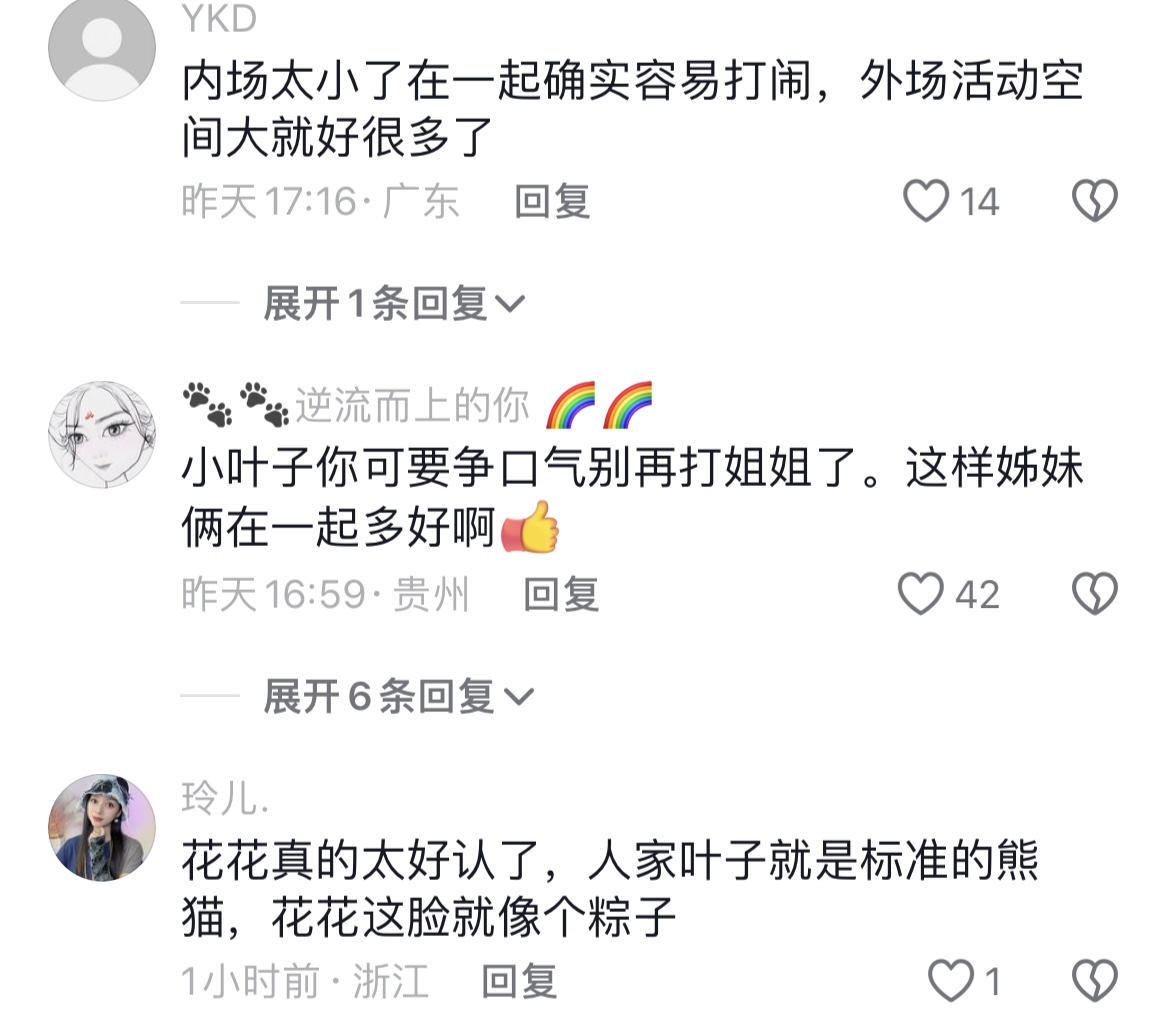This screenshot has width=1170, height=1009.
Task: Like the 逆流而上的你 comment showing 42
Action: tap(921, 594)
